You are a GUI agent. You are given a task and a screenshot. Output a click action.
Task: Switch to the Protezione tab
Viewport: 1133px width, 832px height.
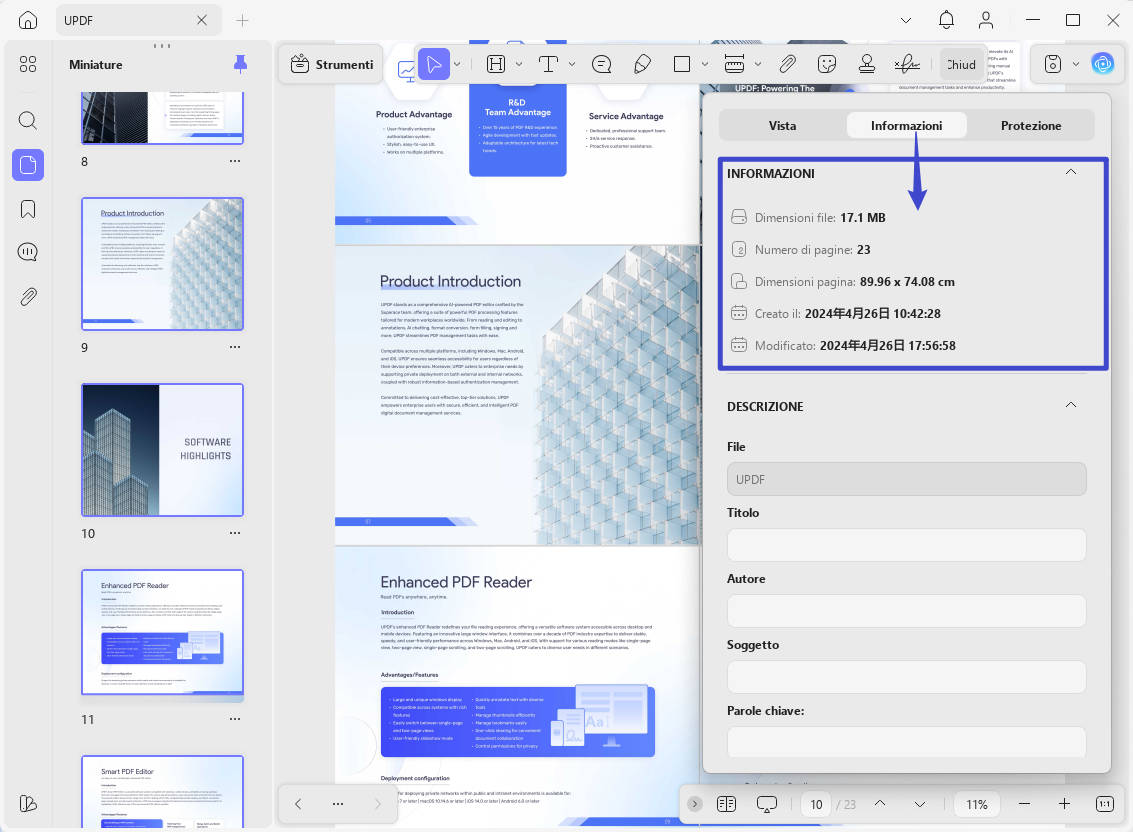click(x=1030, y=126)
